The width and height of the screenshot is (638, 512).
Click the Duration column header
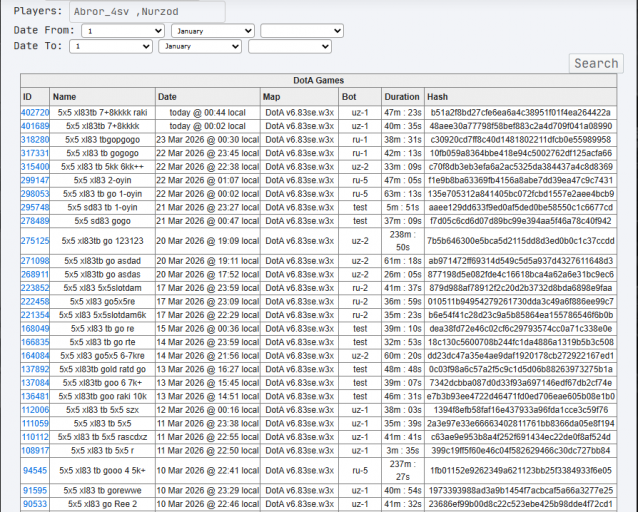(x=402, y=97)
